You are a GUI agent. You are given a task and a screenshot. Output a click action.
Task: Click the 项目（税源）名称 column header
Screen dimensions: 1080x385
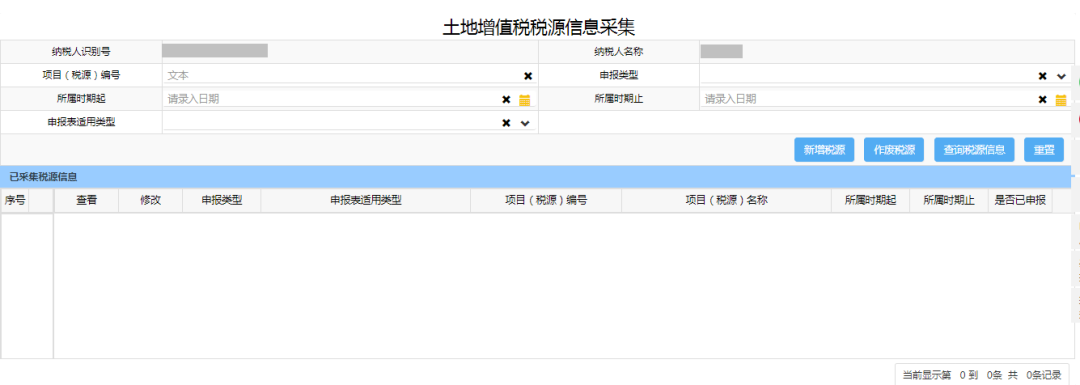(x=726, y=200)
